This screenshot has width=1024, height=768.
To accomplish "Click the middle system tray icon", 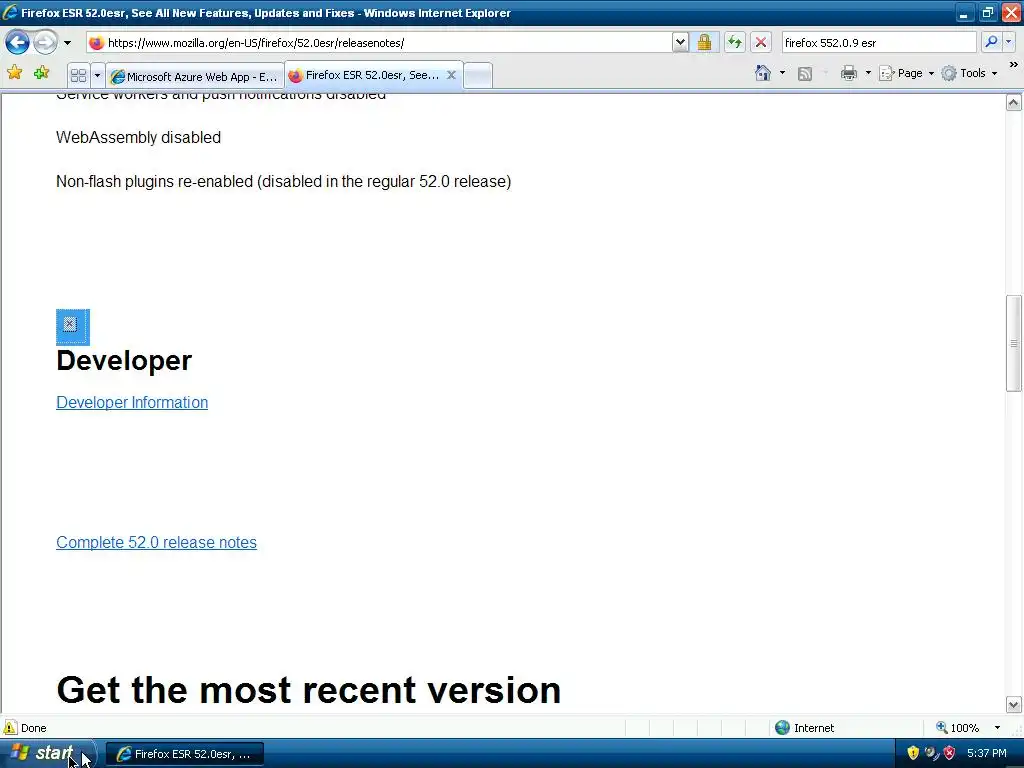I will [931, 753].
